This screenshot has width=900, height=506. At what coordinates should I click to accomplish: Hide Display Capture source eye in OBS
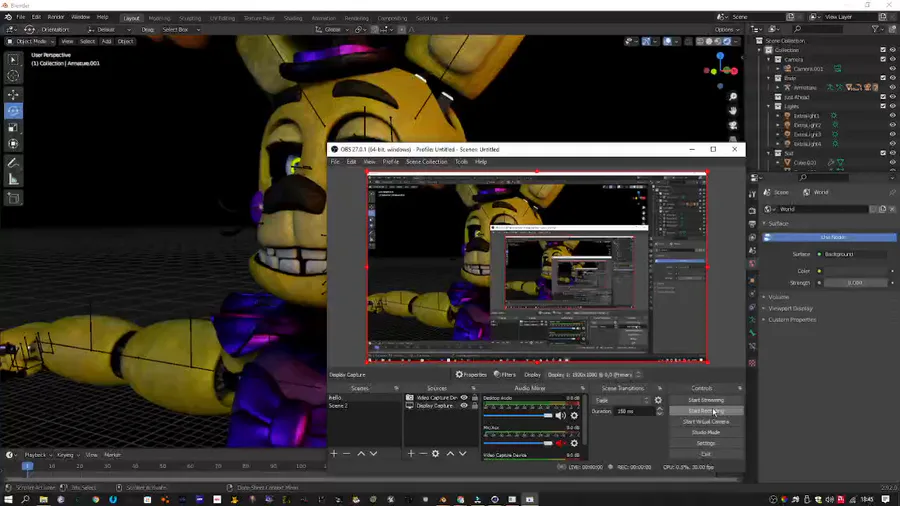(464, 406)
